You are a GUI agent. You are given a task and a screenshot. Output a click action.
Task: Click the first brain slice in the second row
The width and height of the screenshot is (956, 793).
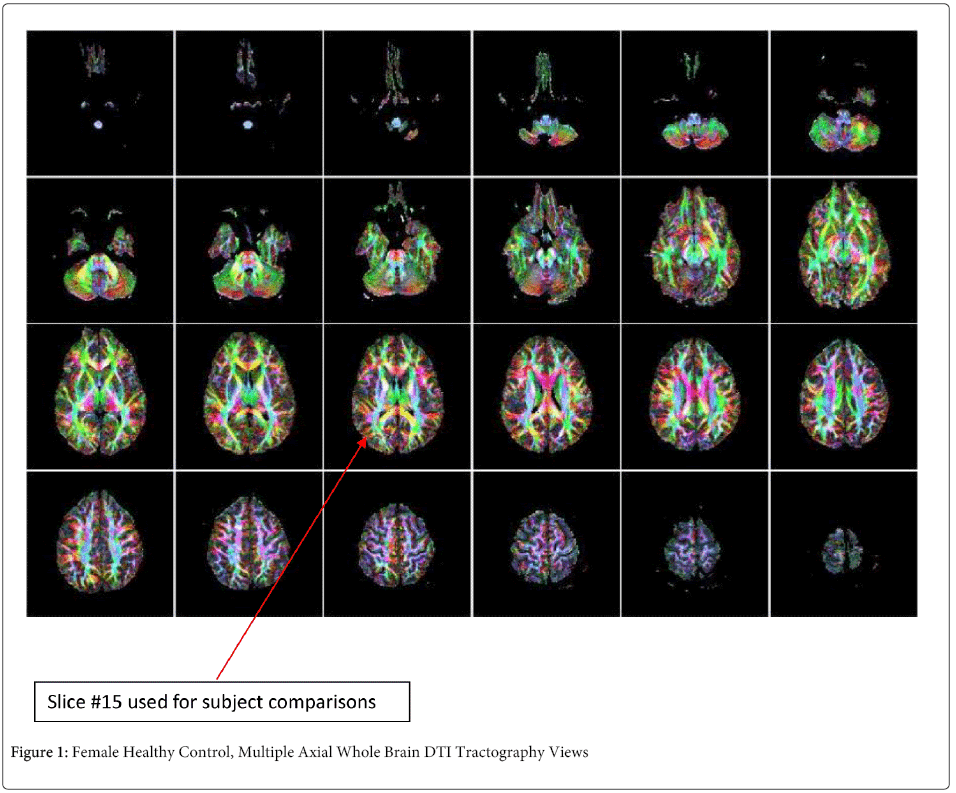[x=99, y=249]
